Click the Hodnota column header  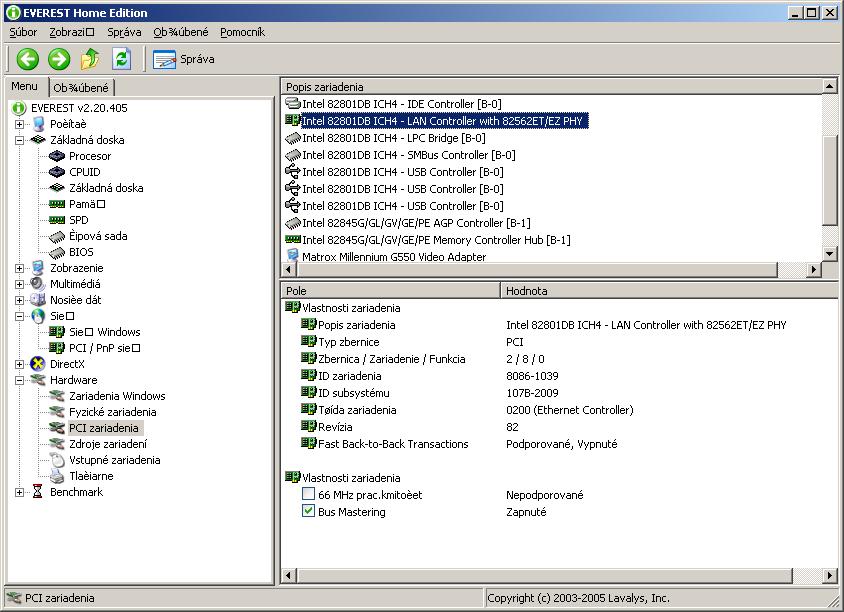pyautogui.click(x=526, y=291)
